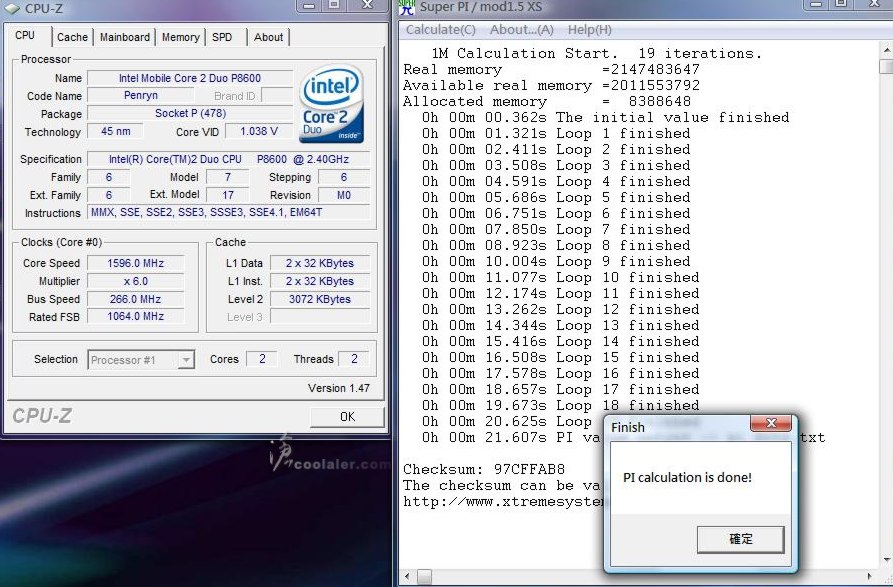The image size is (893, 587).
Task: Click the Model value 7 field
Action: (228, 177)
